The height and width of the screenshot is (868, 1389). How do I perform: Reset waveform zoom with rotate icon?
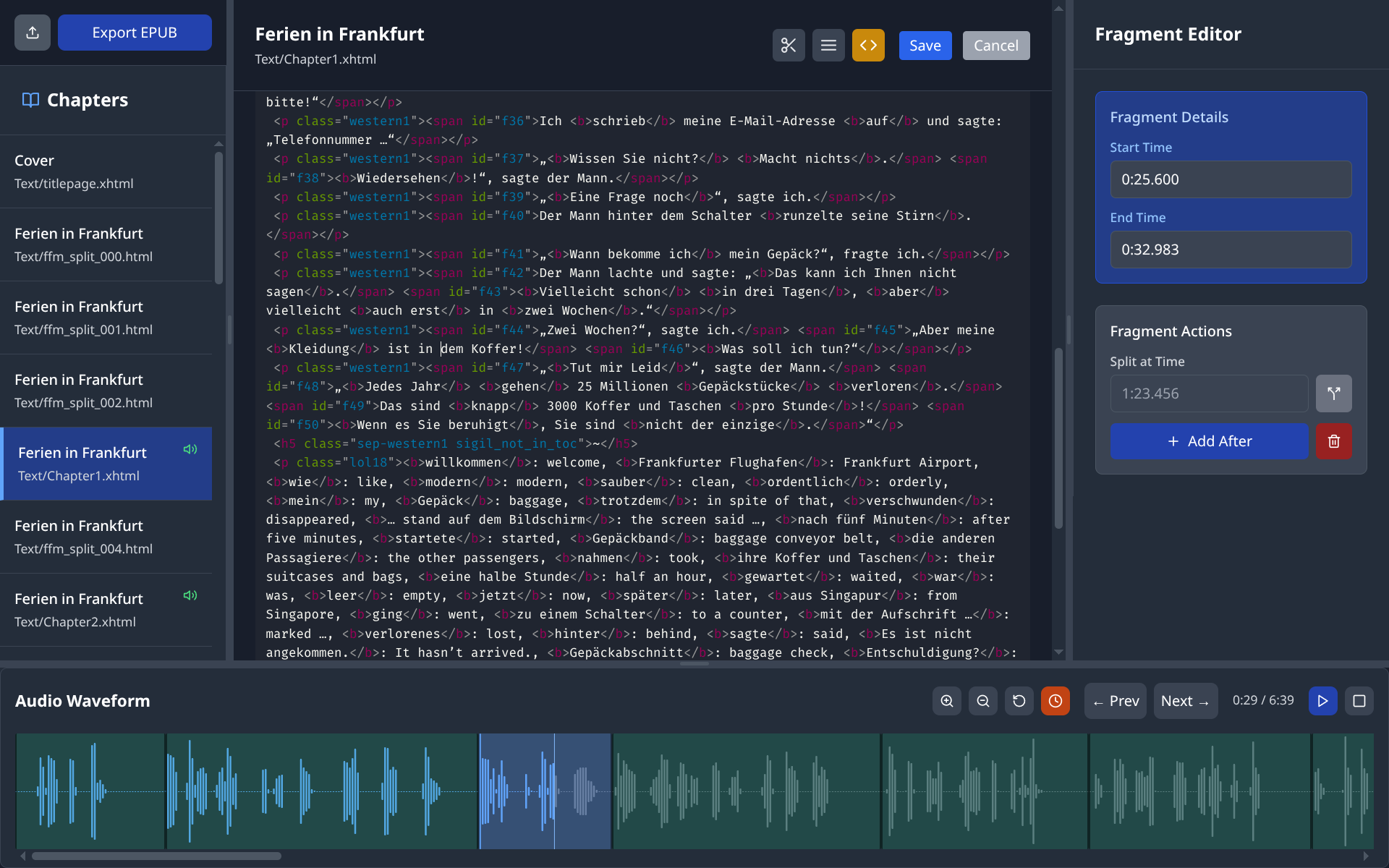(1019, 701)
